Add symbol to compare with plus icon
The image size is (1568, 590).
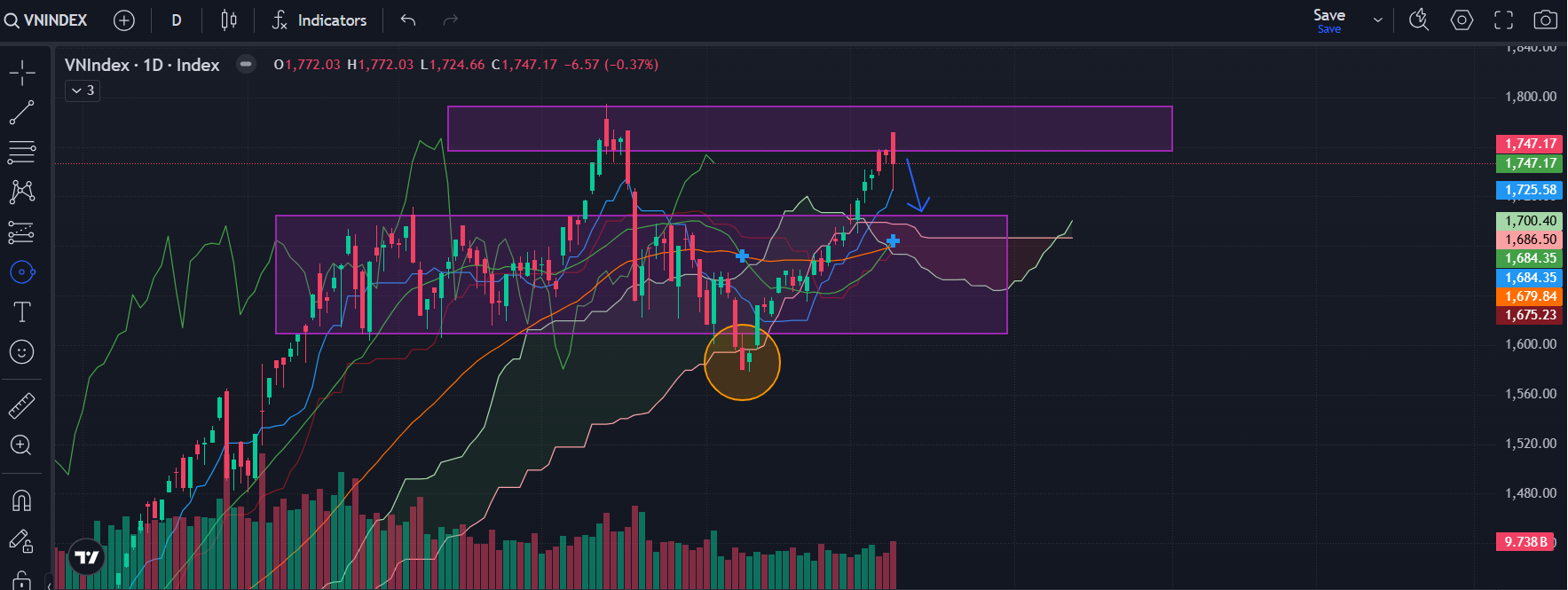pos(124,20)
